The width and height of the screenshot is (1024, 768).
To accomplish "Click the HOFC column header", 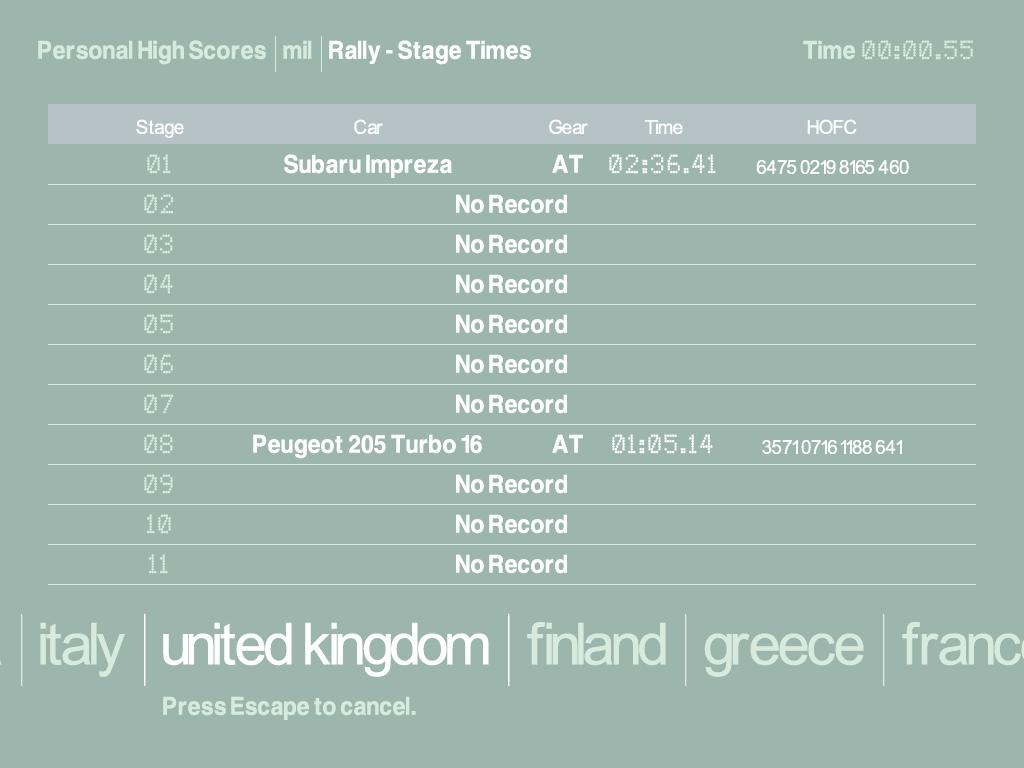I will pyautogui.click(x=831, y=127).
